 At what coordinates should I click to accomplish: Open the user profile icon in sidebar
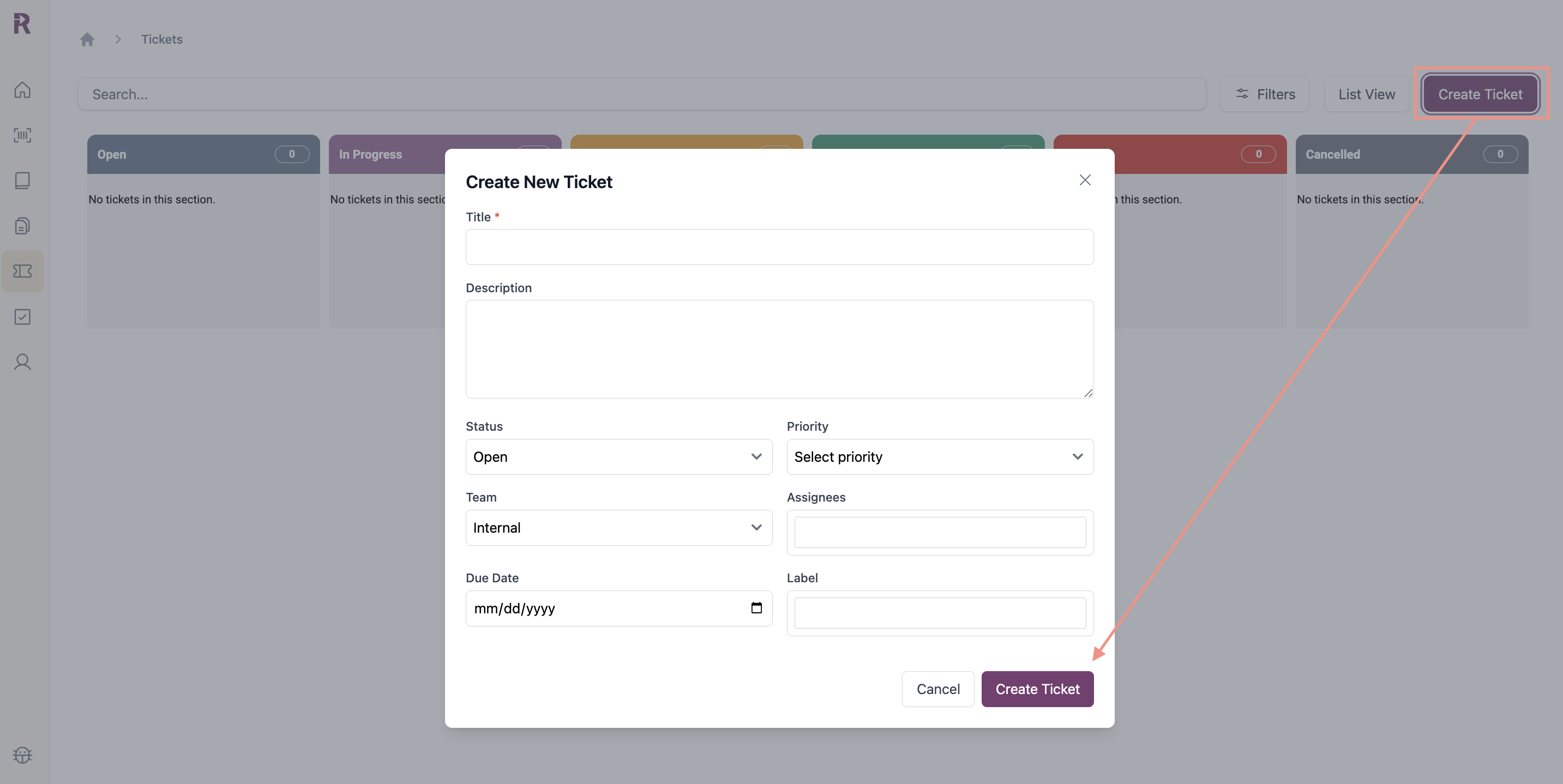pos(22,361)
